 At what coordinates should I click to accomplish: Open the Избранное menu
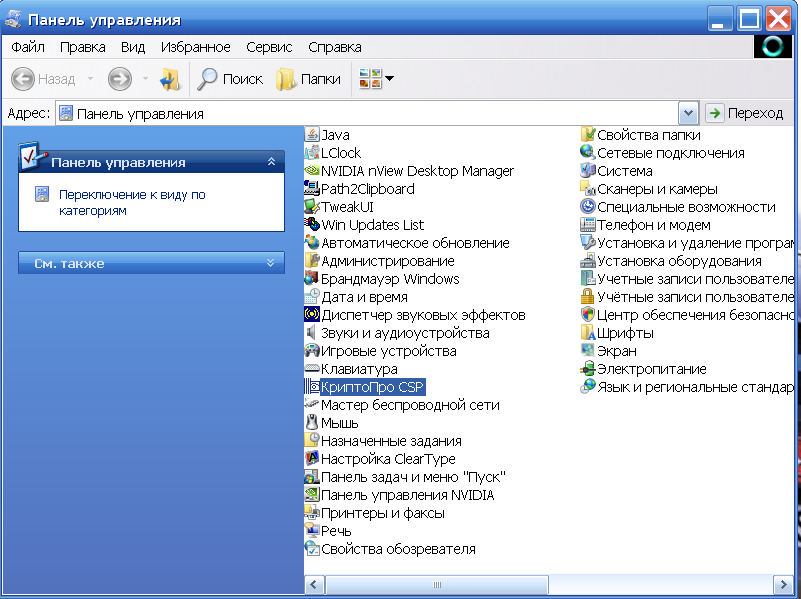pos(196,47)
